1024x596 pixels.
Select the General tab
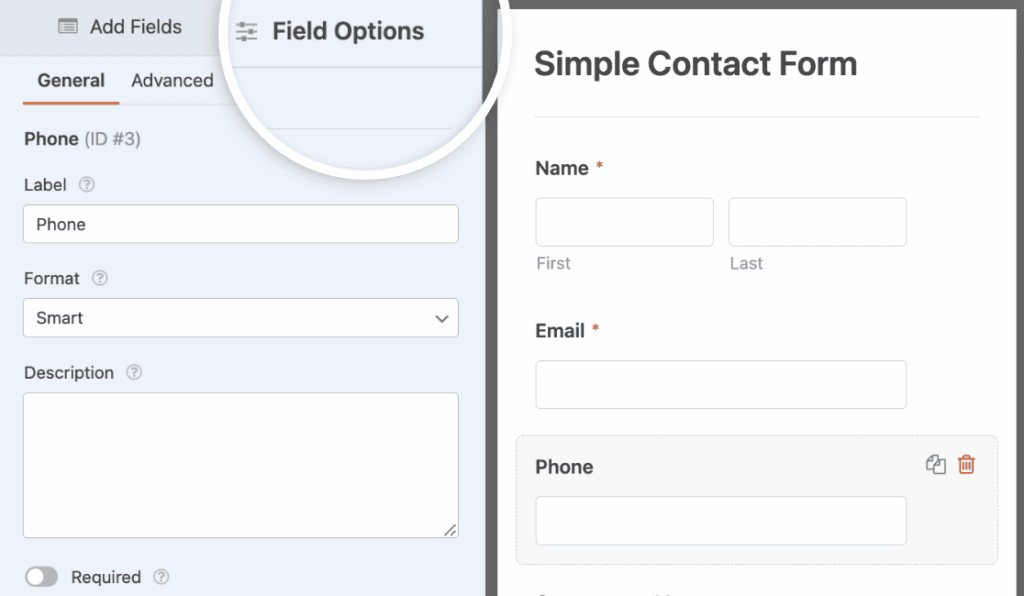[x=70, y=80]
